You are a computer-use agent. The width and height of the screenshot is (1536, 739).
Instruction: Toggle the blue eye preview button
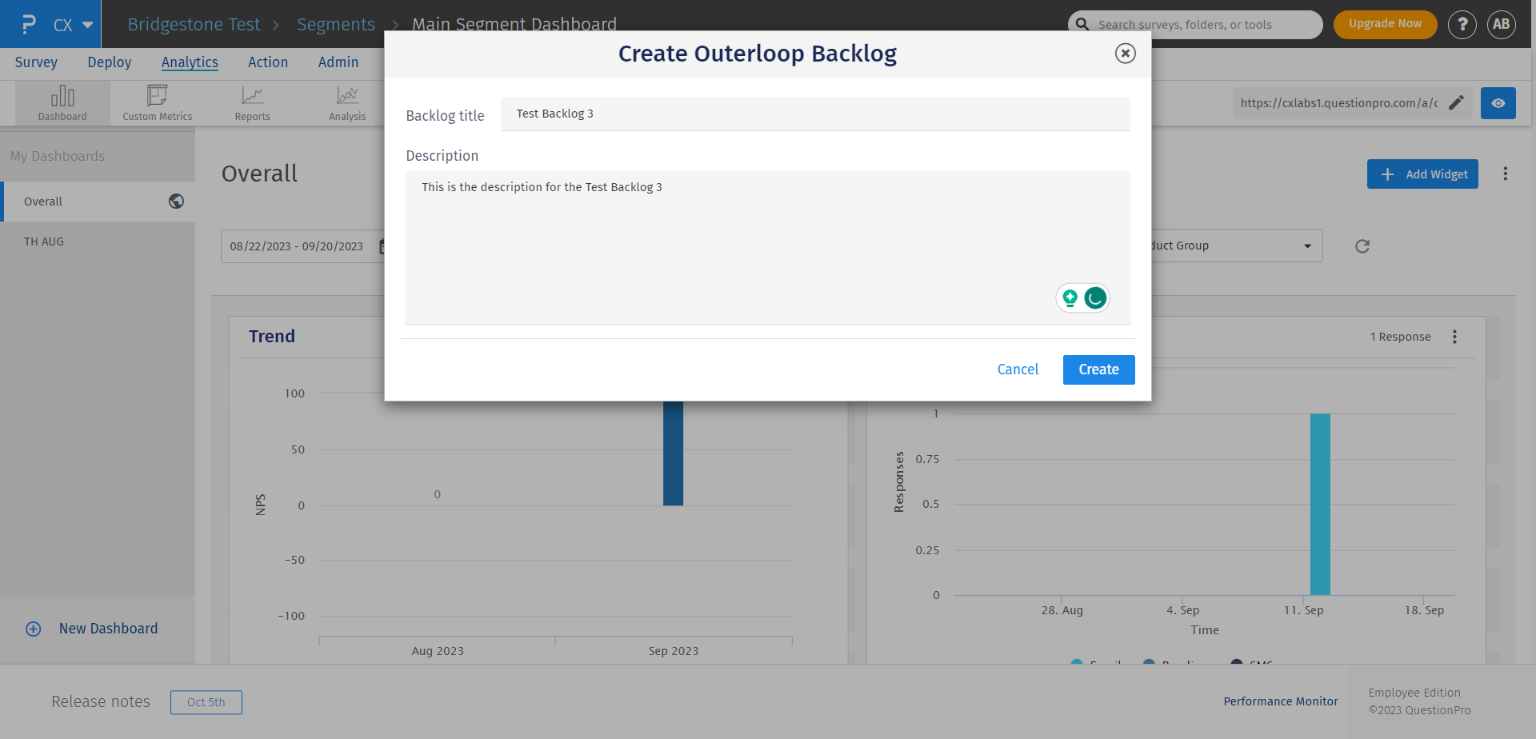pos(1498,103)
